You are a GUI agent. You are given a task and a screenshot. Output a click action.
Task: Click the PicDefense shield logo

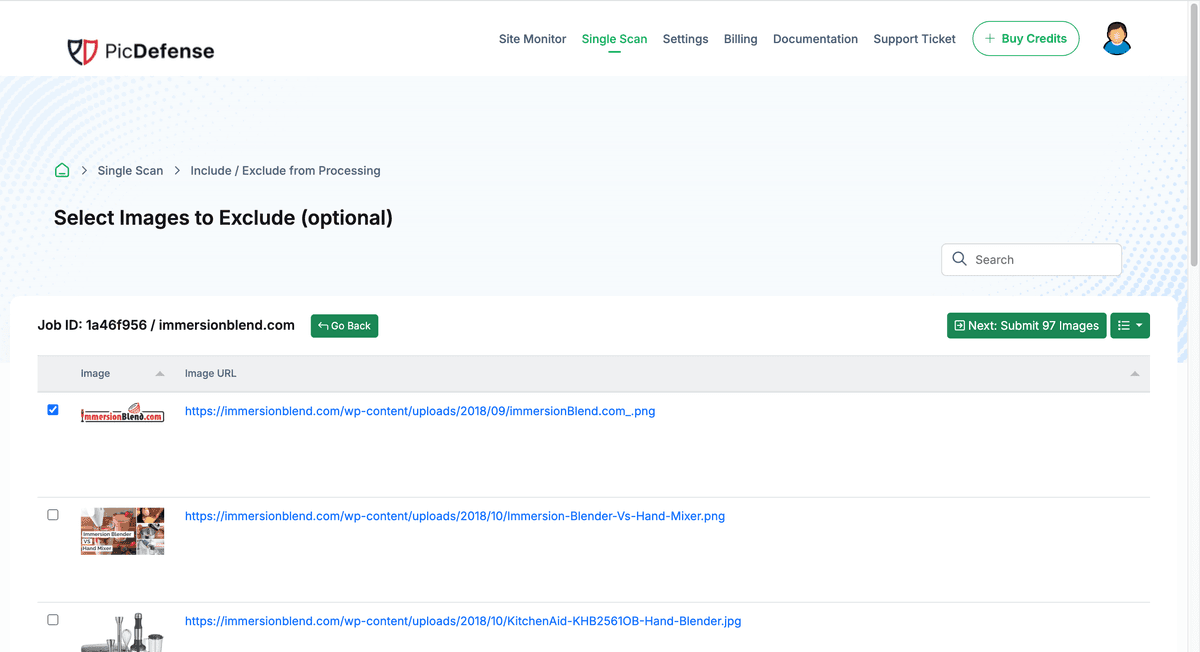click(x=82, y=50)
